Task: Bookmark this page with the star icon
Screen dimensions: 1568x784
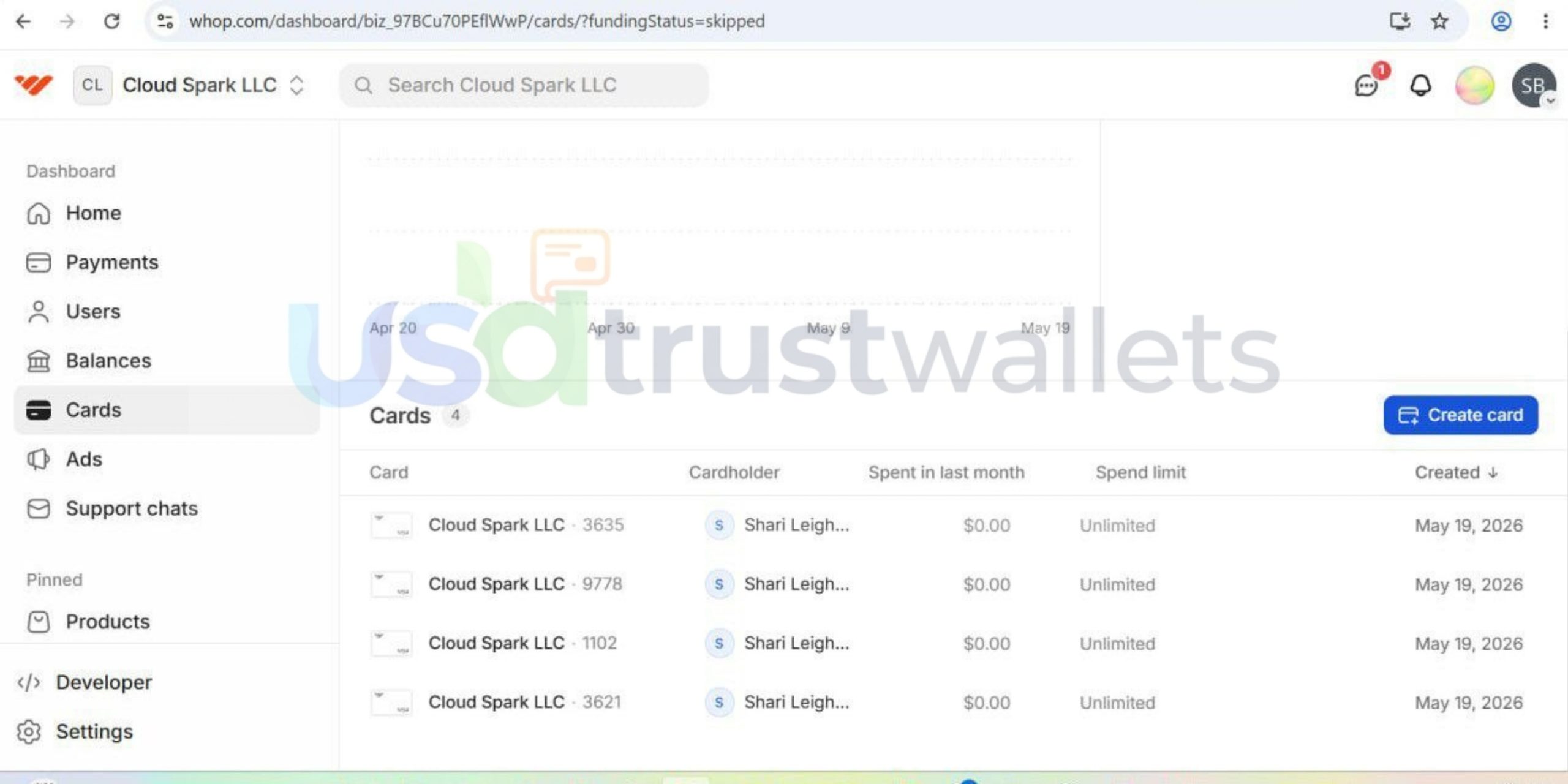Action: [x=1439, y=21]
